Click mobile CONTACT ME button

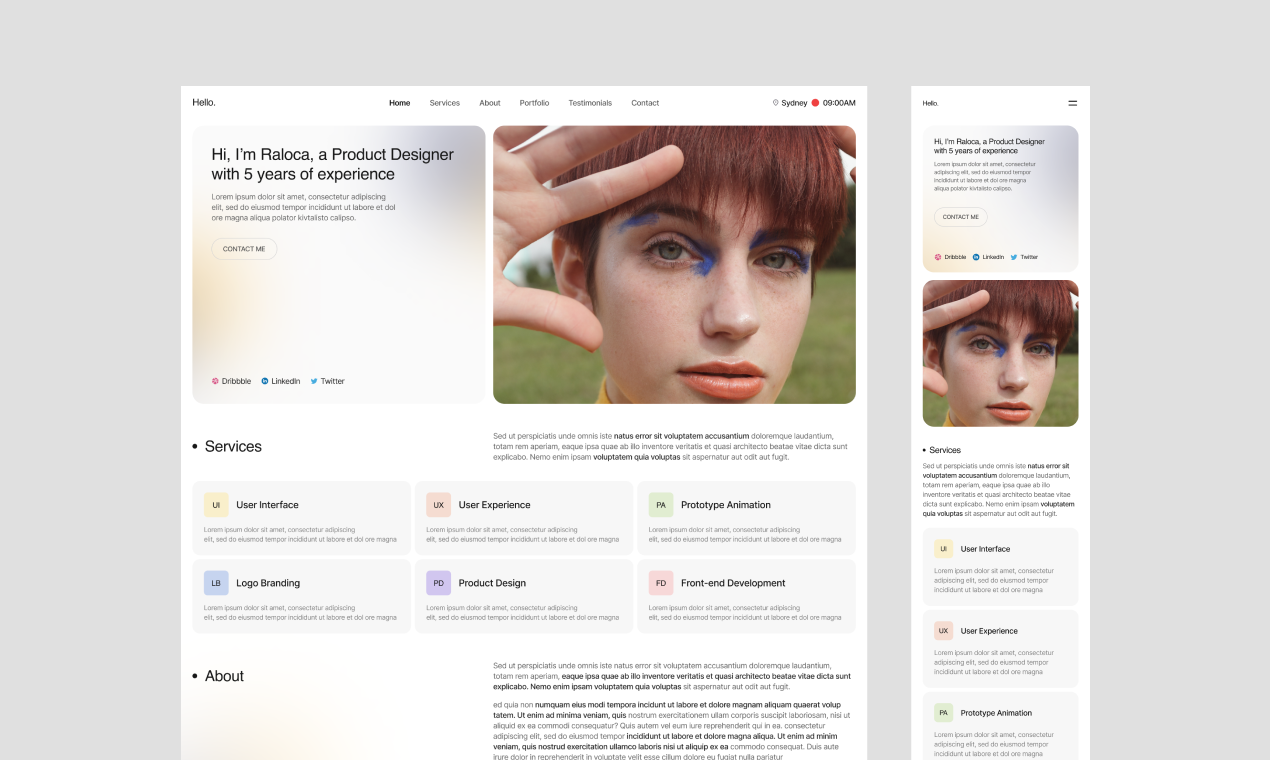click(x=960, y=217)
